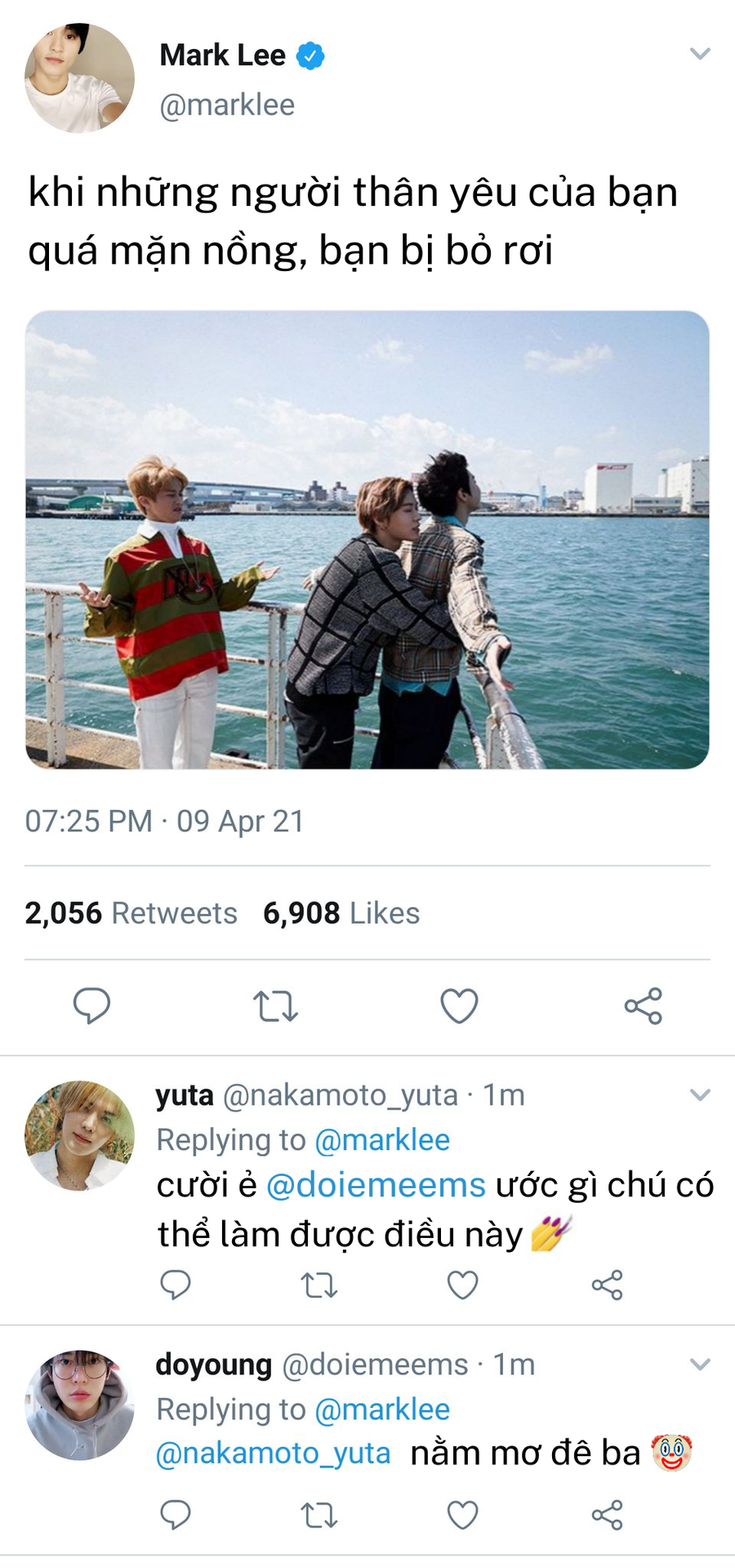
Task: View the 2,056 Retweets list
Action: pyautogui.click(x=131, y=913)
